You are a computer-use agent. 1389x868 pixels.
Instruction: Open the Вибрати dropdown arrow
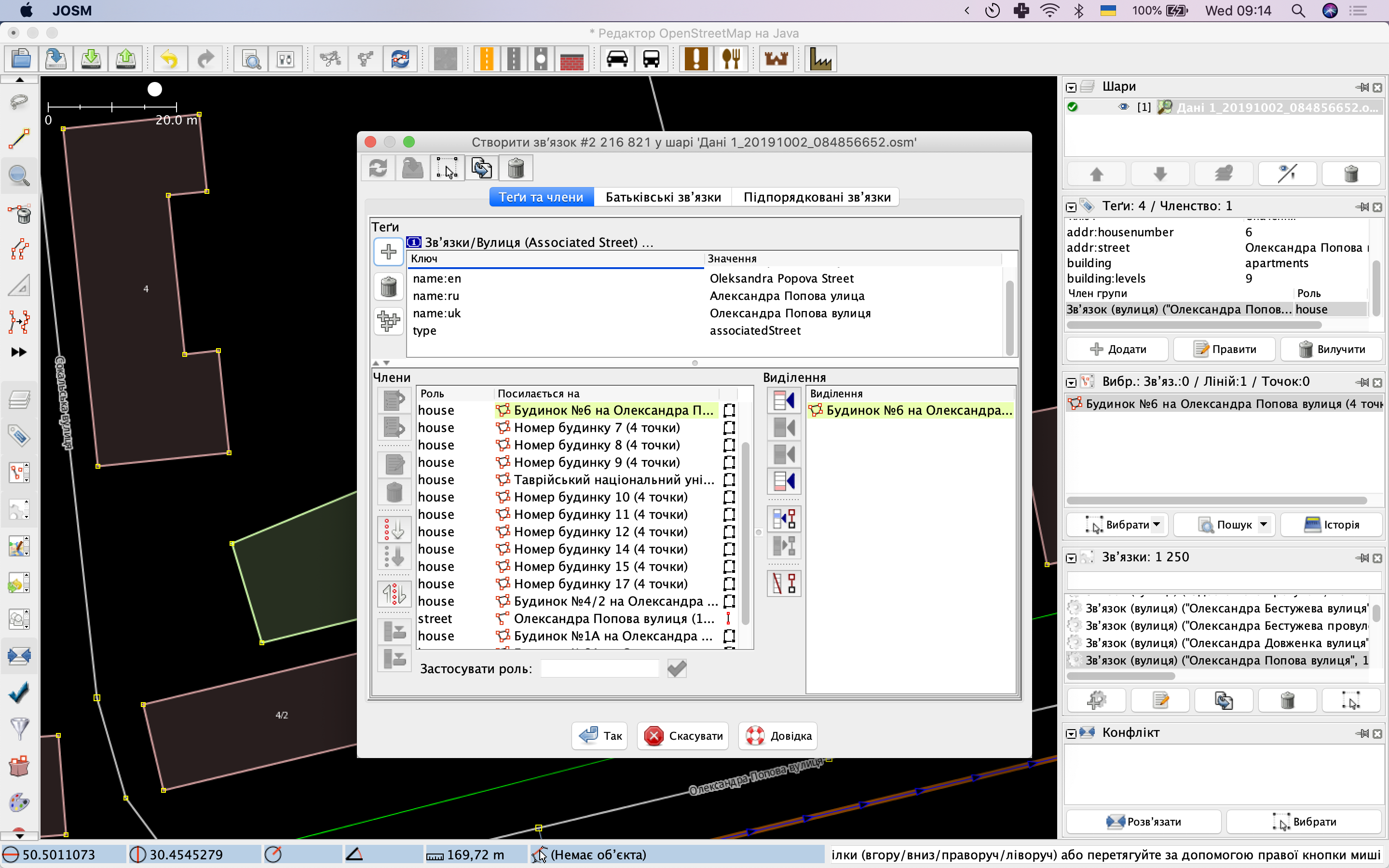1157,524
